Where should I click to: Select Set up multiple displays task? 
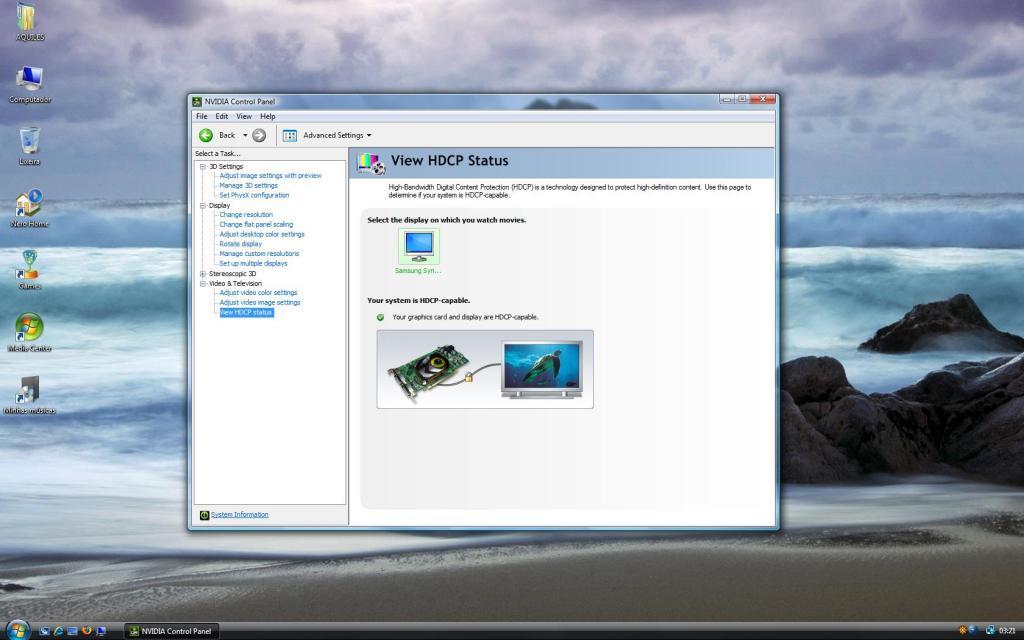[x=253, y=264]
